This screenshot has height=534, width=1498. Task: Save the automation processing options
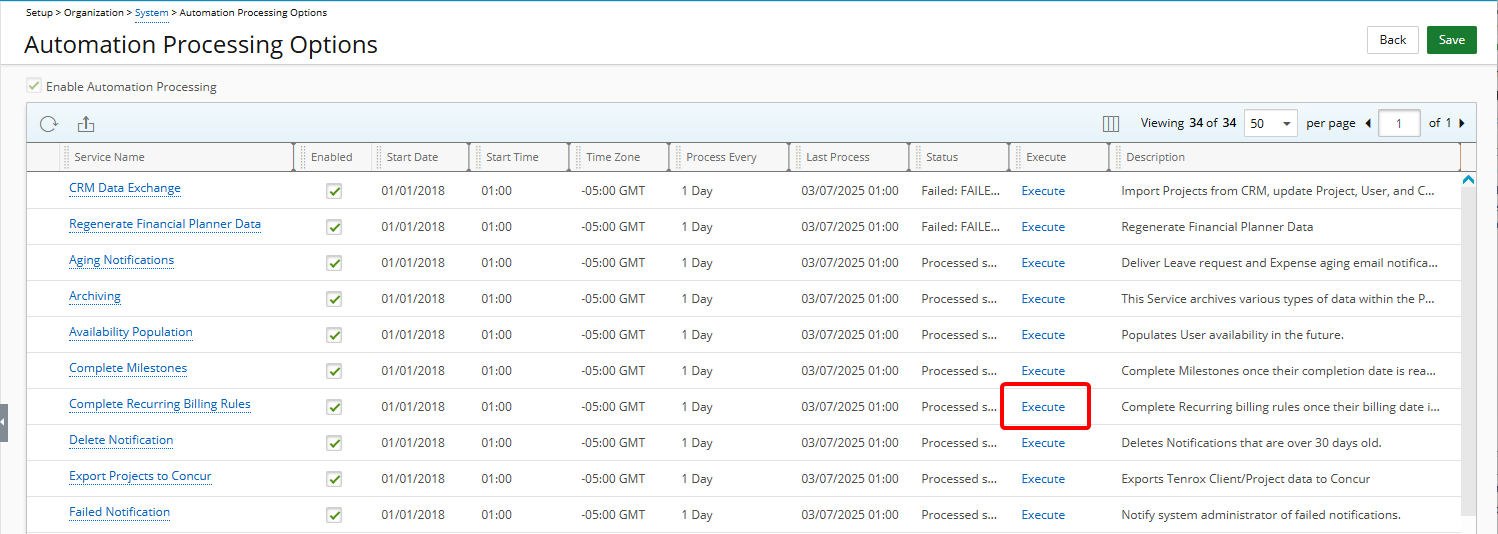click(1452, 40)
